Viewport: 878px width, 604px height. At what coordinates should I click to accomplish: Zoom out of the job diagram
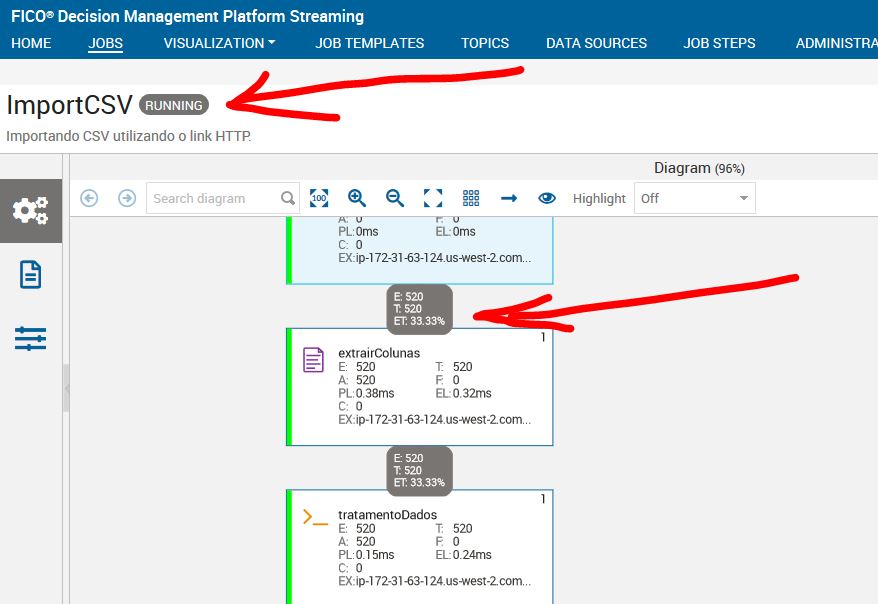394,198
